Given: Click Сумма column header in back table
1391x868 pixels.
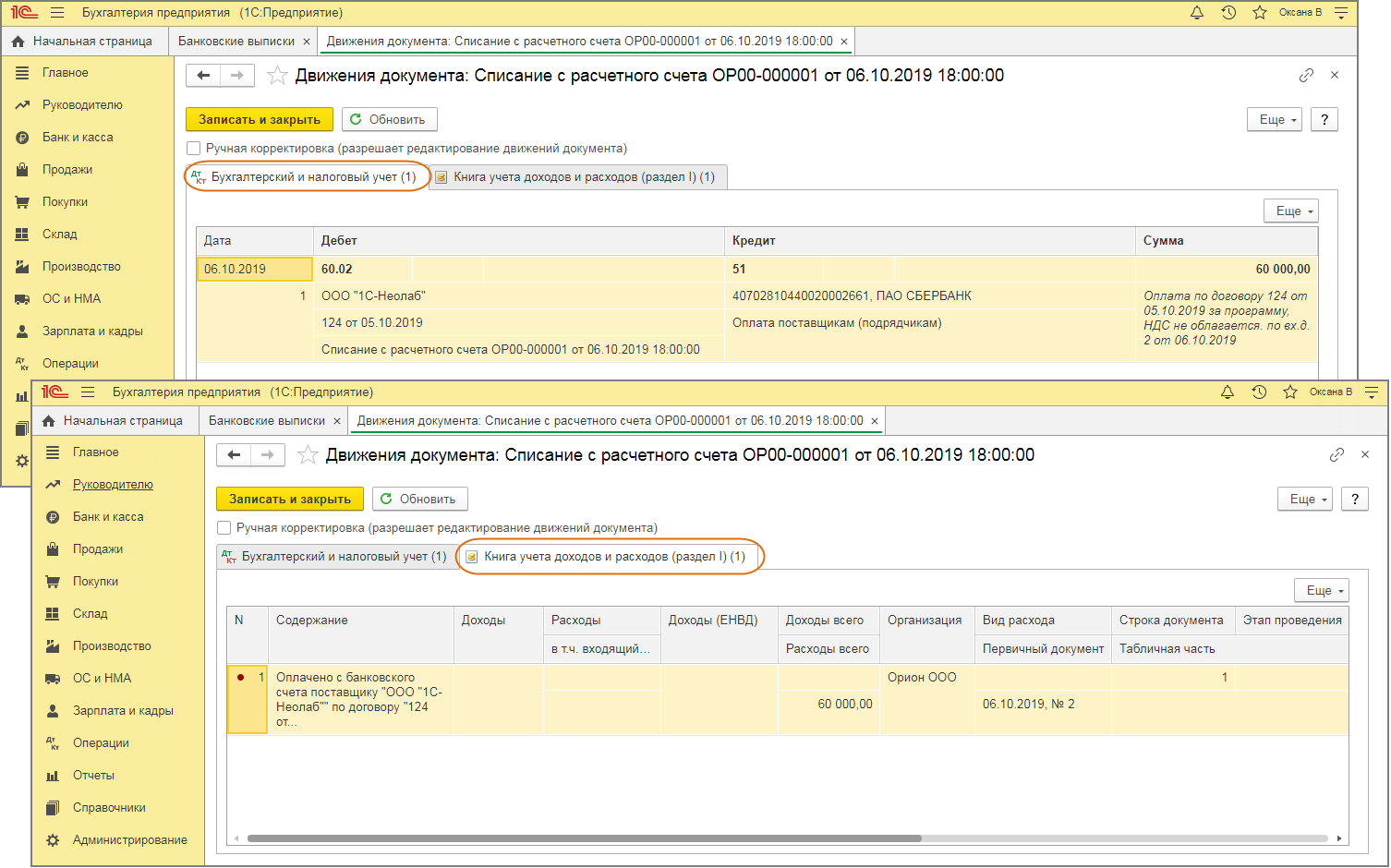Looking at the screenshot, I should pyautogui.click(x=1226, y=240).
